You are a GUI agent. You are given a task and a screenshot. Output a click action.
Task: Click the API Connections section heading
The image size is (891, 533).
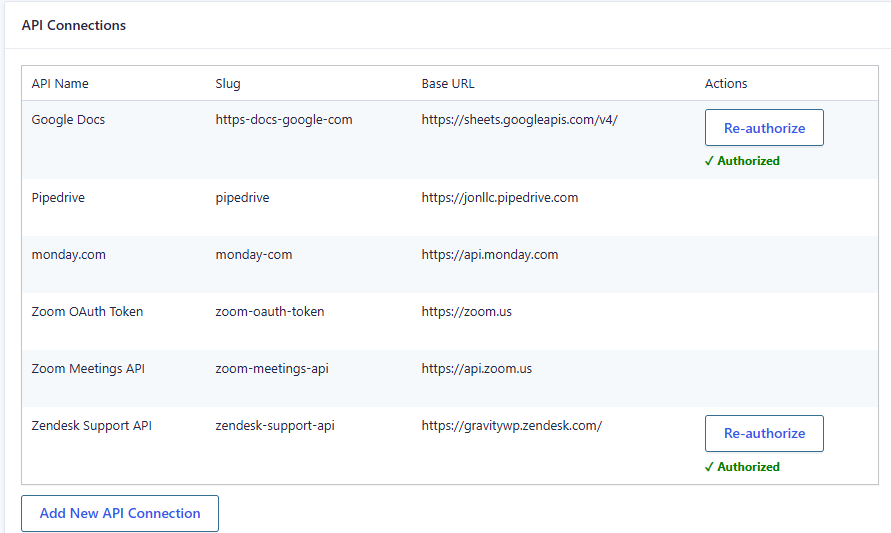coord(74,26)
